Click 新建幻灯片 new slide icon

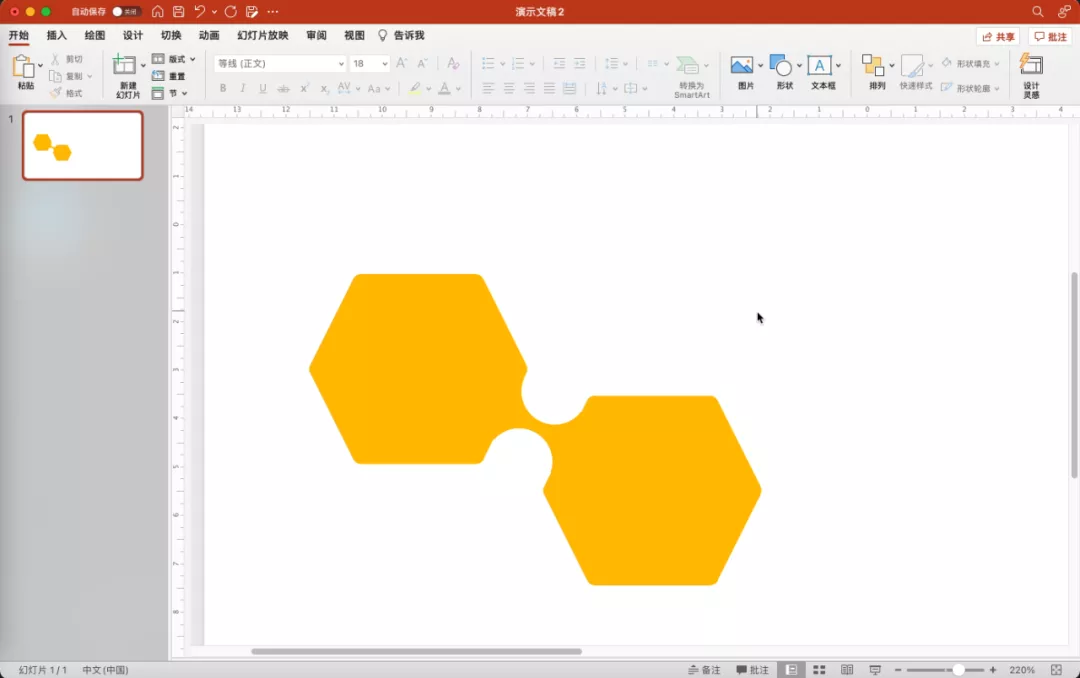pyautogui.click(x=125, y=65)
